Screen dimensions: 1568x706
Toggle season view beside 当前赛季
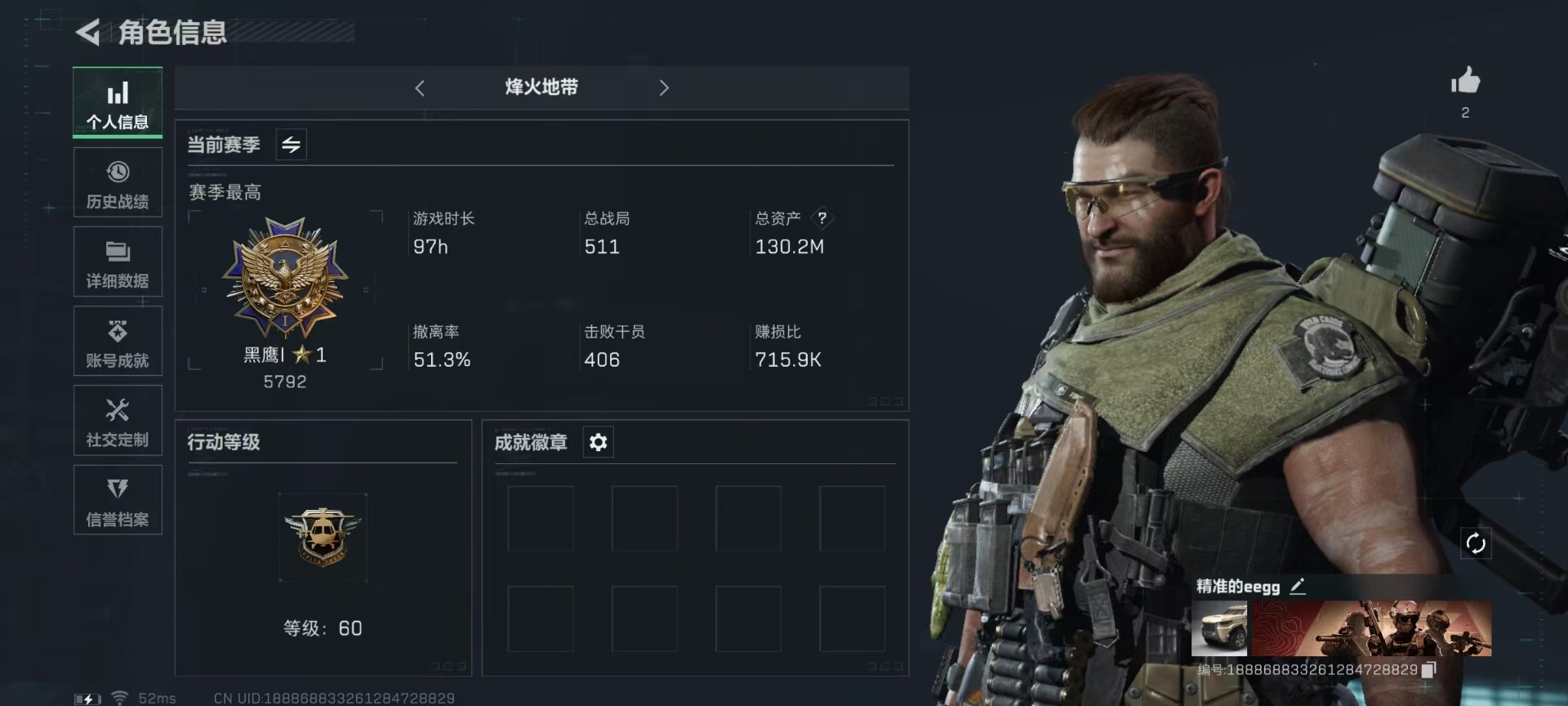tap(292, 145)
